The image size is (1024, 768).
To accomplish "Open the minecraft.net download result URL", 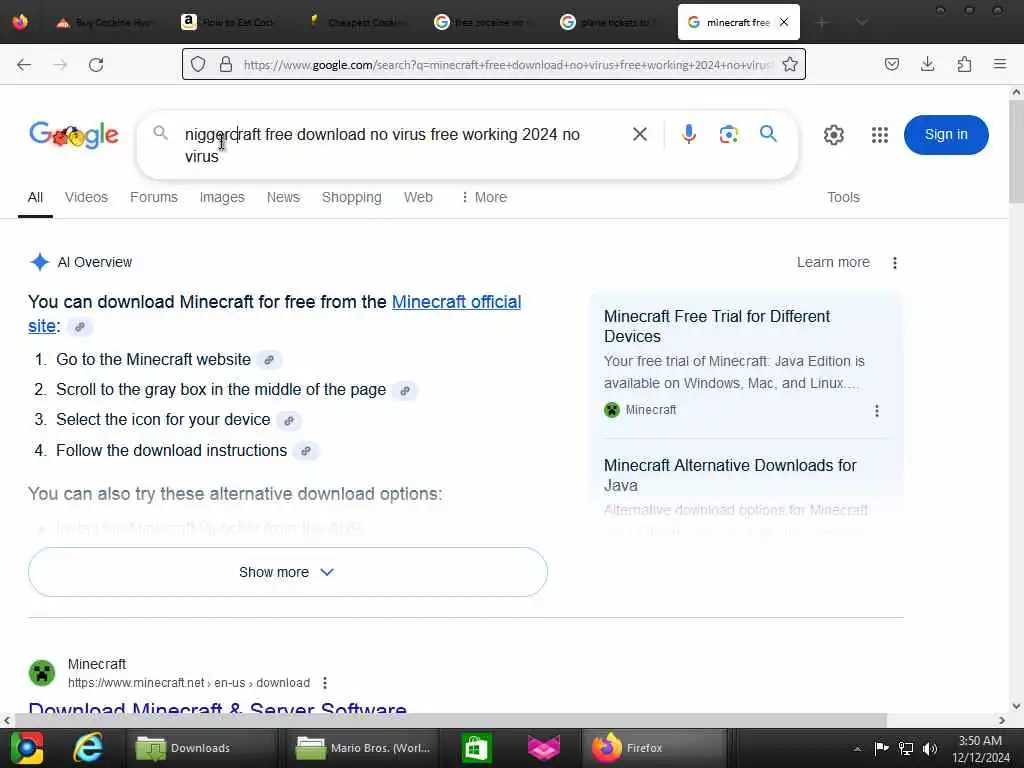I will [189, 683].
